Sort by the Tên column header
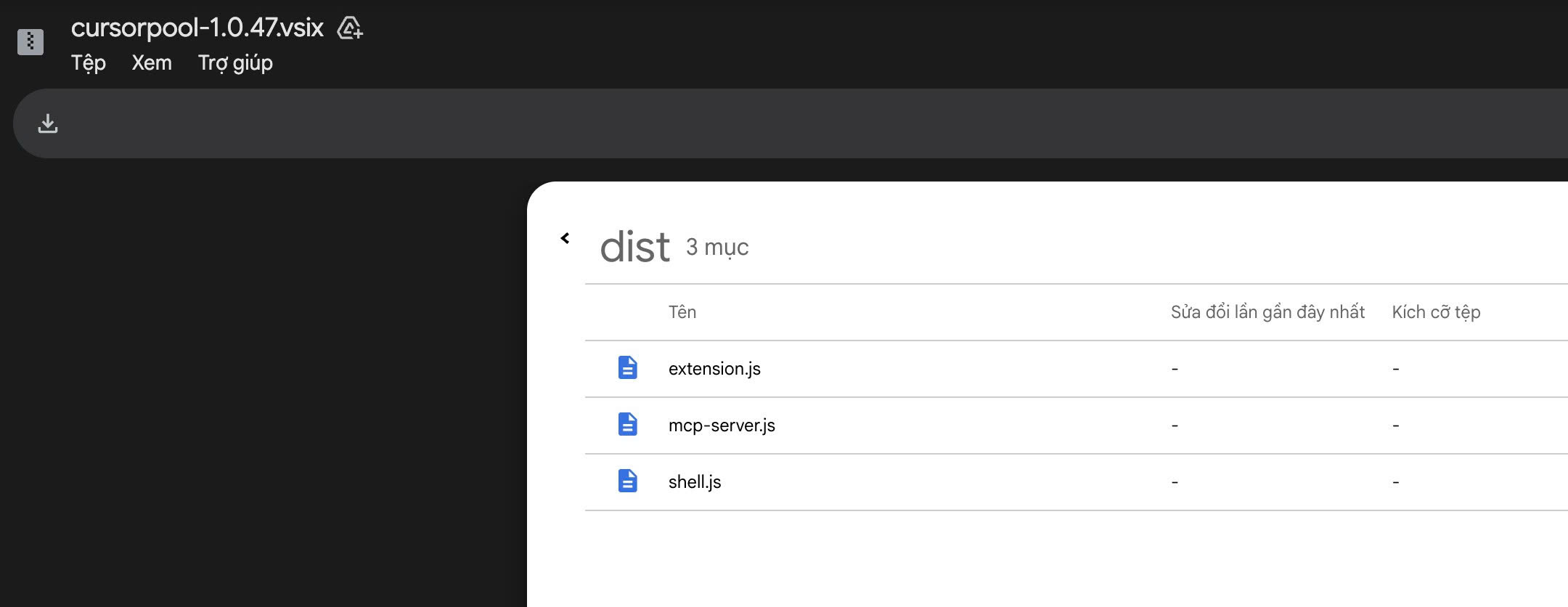 (x=682, y=312)
